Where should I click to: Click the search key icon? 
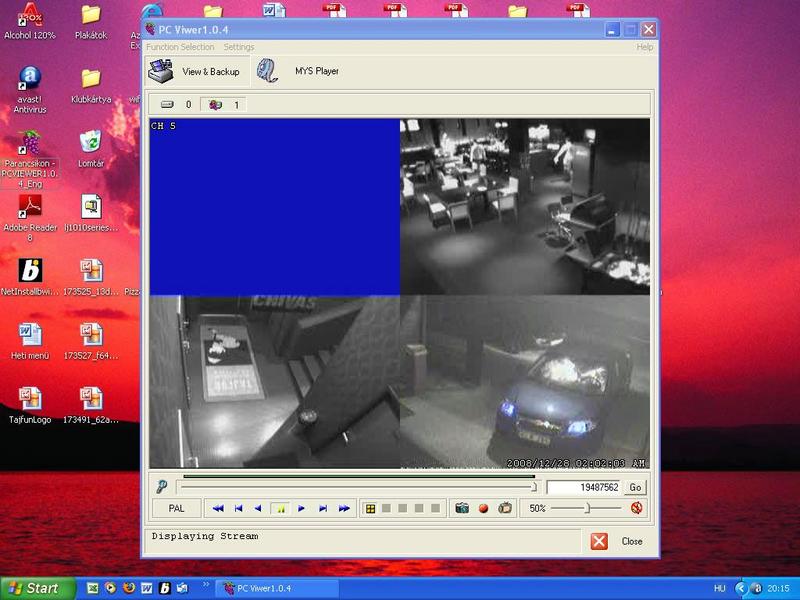[161, 487]
